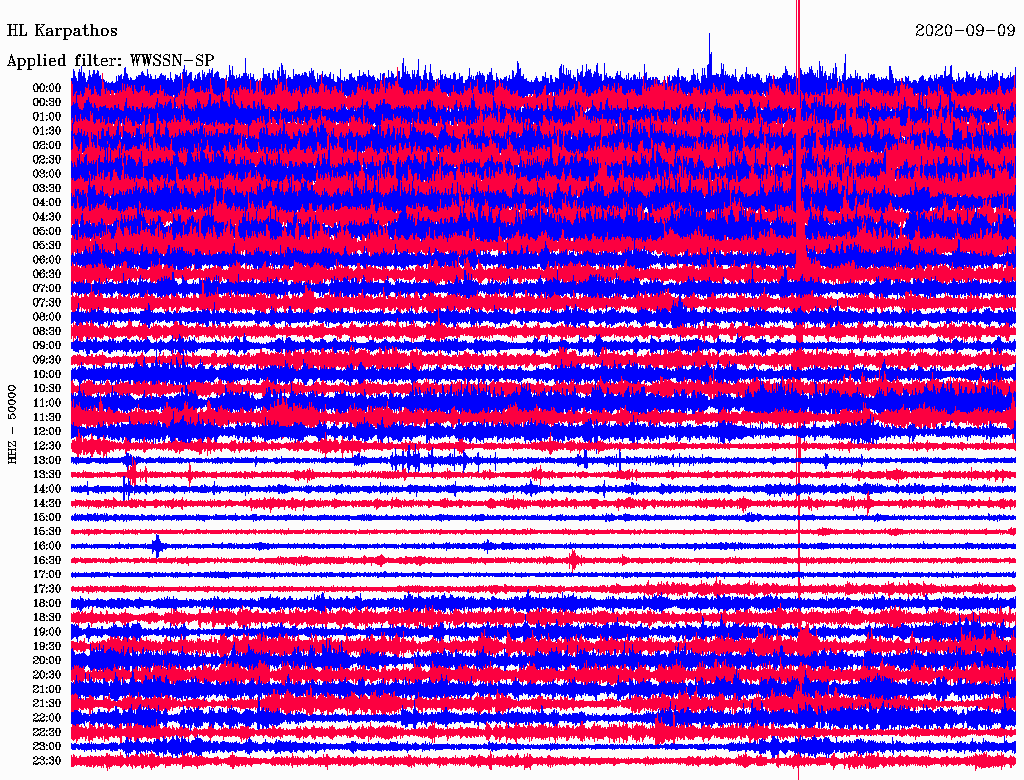
Task: Select the 17:30 time label
Action: 47,589
